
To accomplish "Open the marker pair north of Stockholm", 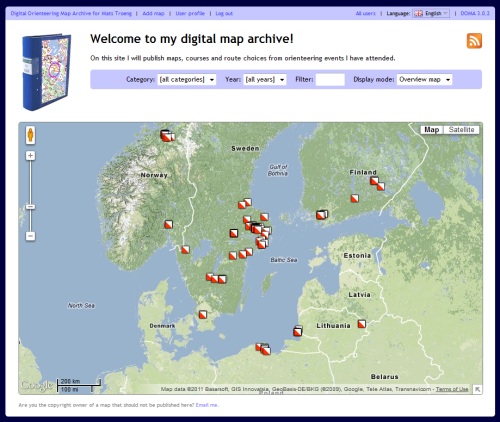I will pyautogui.click(x=245, y=203).
